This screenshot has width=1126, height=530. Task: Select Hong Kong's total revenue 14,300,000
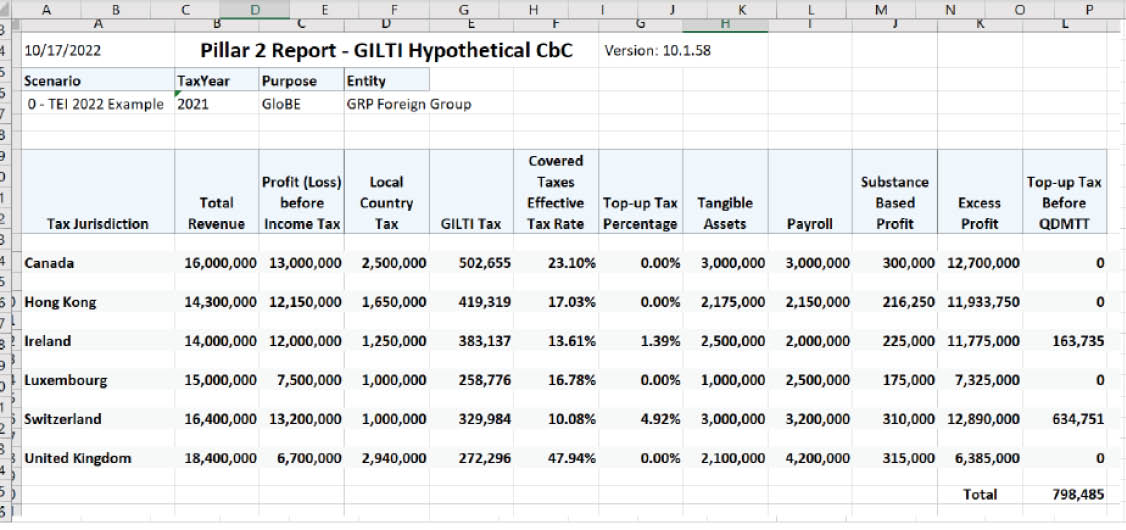[x=217, y=302]
